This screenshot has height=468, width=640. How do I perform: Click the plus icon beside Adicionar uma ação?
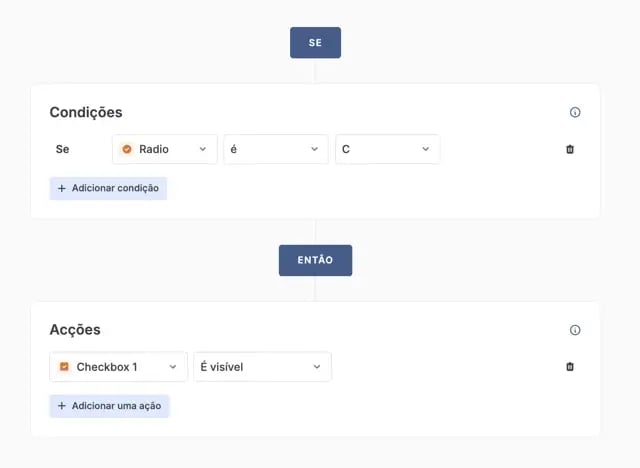(x=62, y=406)
